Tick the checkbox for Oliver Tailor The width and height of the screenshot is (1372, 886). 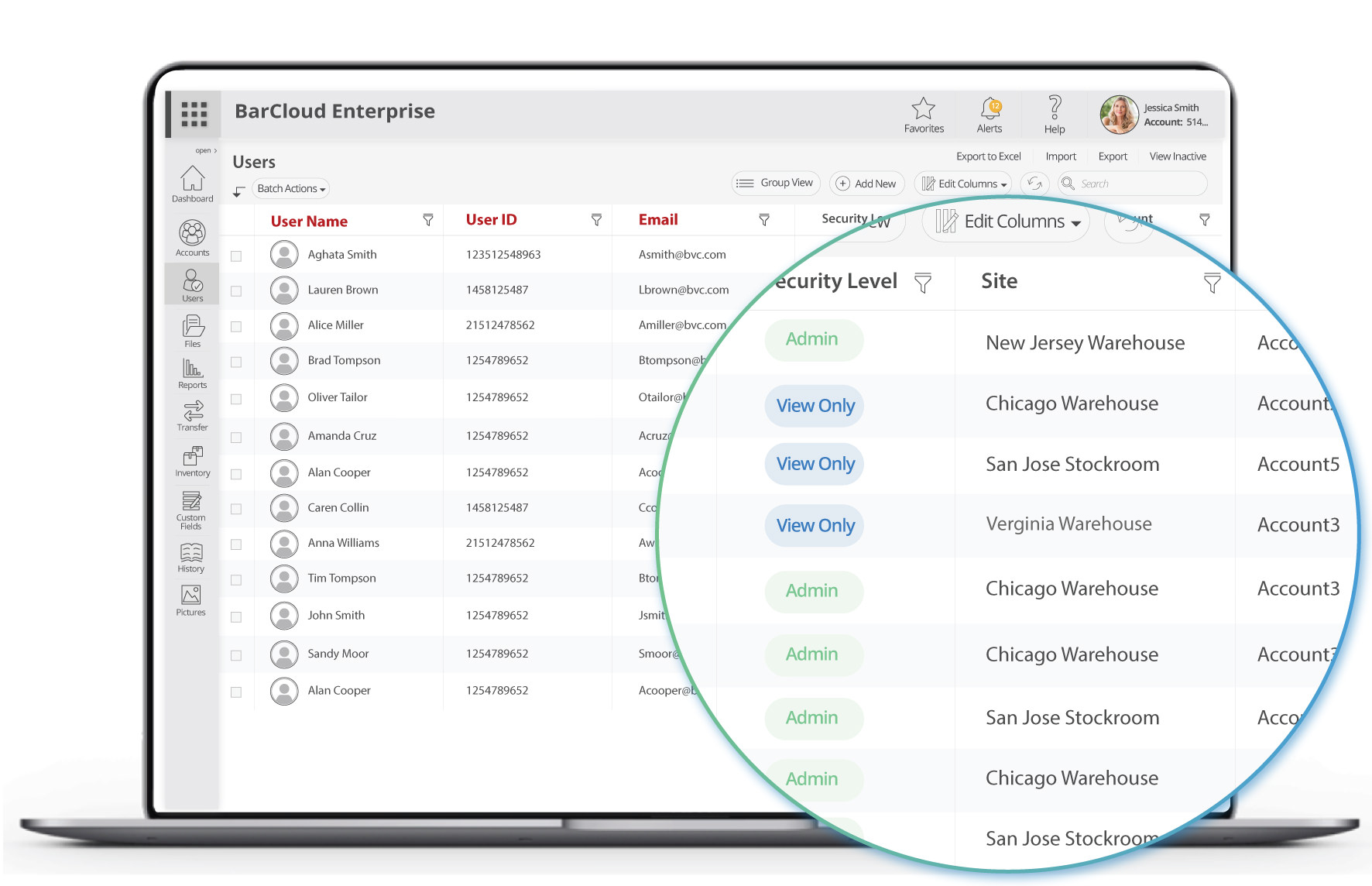[236, 399]
